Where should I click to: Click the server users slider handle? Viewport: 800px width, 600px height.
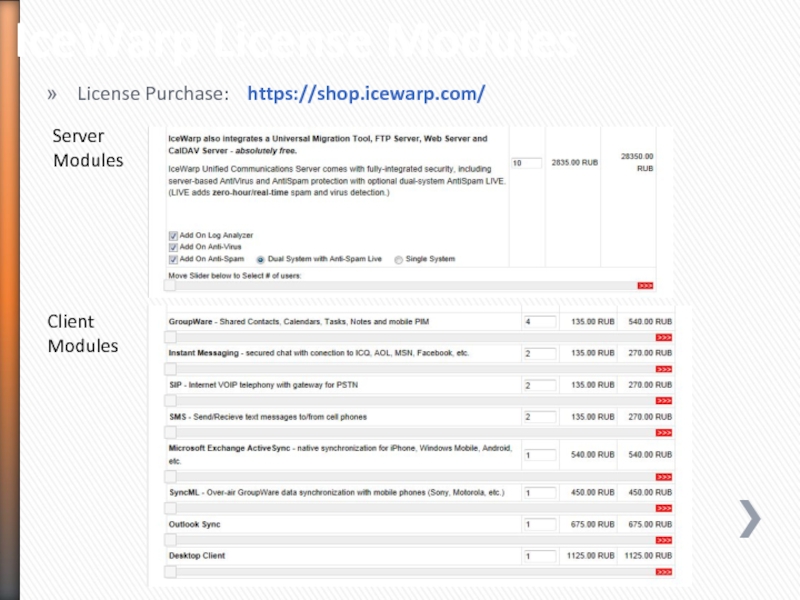pos(170,286)
